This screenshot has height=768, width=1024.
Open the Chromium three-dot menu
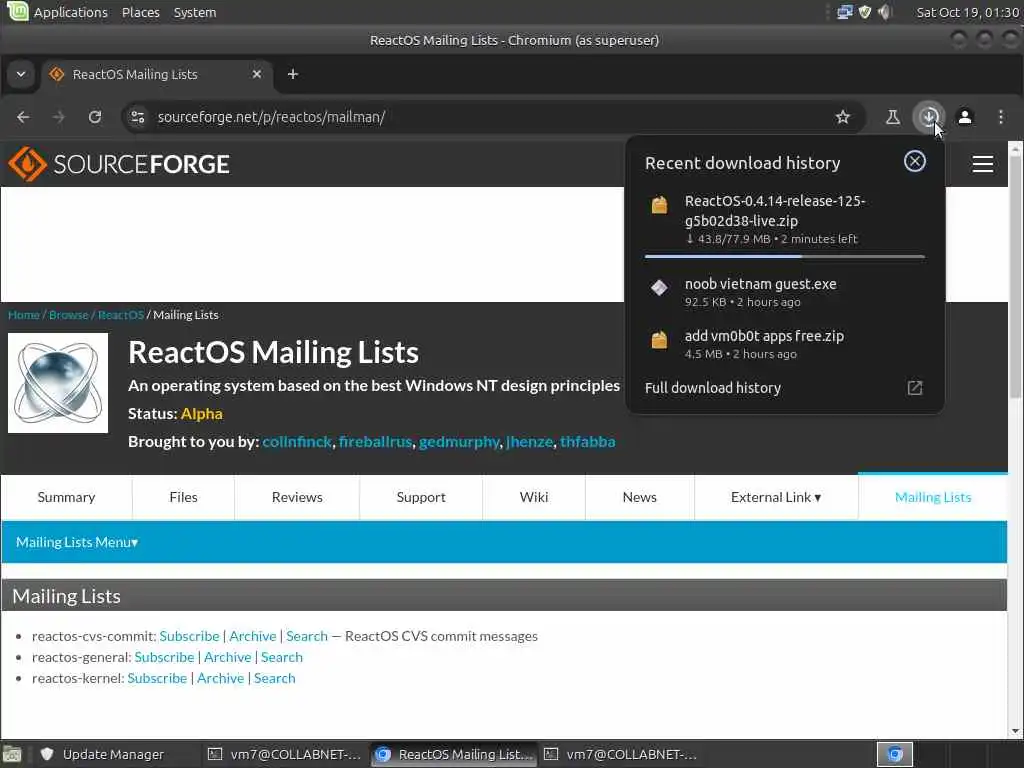point(1001,117)
